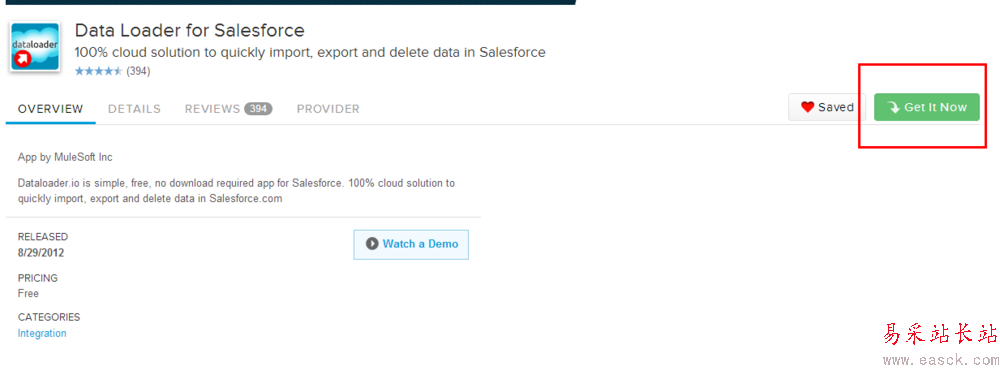This screenshot has width=1000, height=375.
Task: Click the Free pricing value
Action: coord(28,293)
